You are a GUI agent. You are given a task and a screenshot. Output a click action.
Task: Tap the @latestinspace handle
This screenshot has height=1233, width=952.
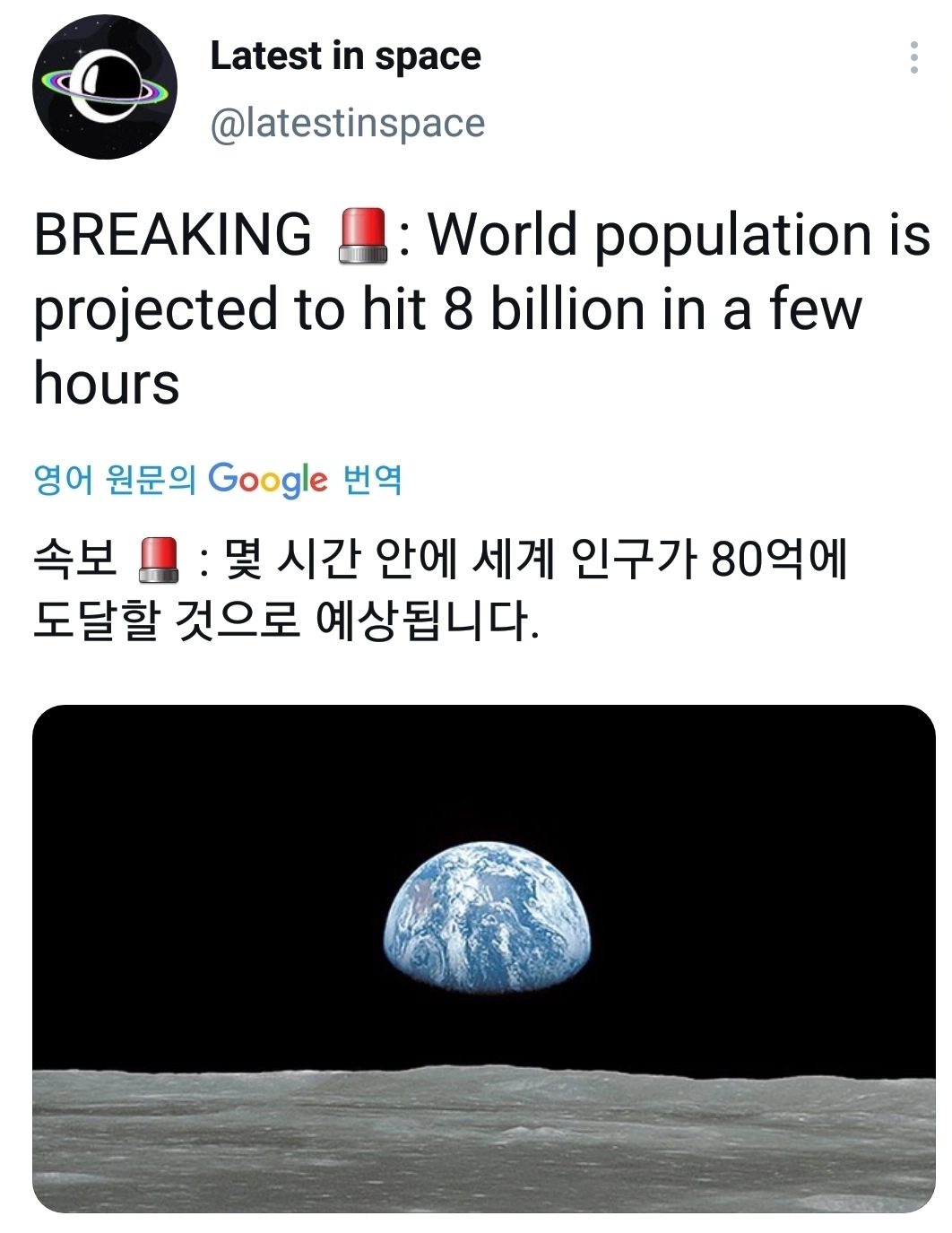click(x=347, y=122)
